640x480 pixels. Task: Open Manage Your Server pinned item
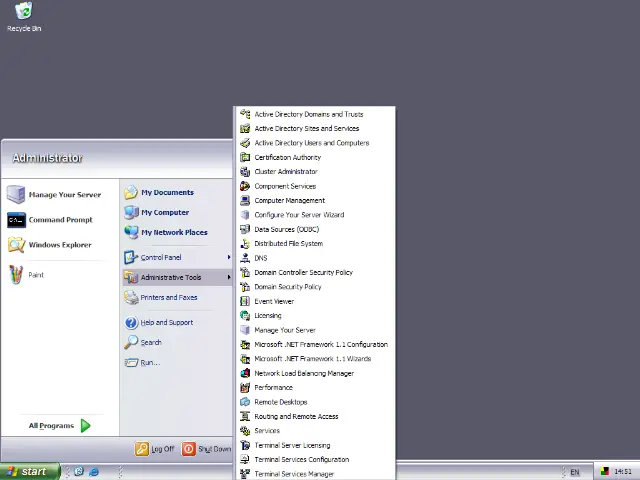pyautogui.click(x=53, y=195)
